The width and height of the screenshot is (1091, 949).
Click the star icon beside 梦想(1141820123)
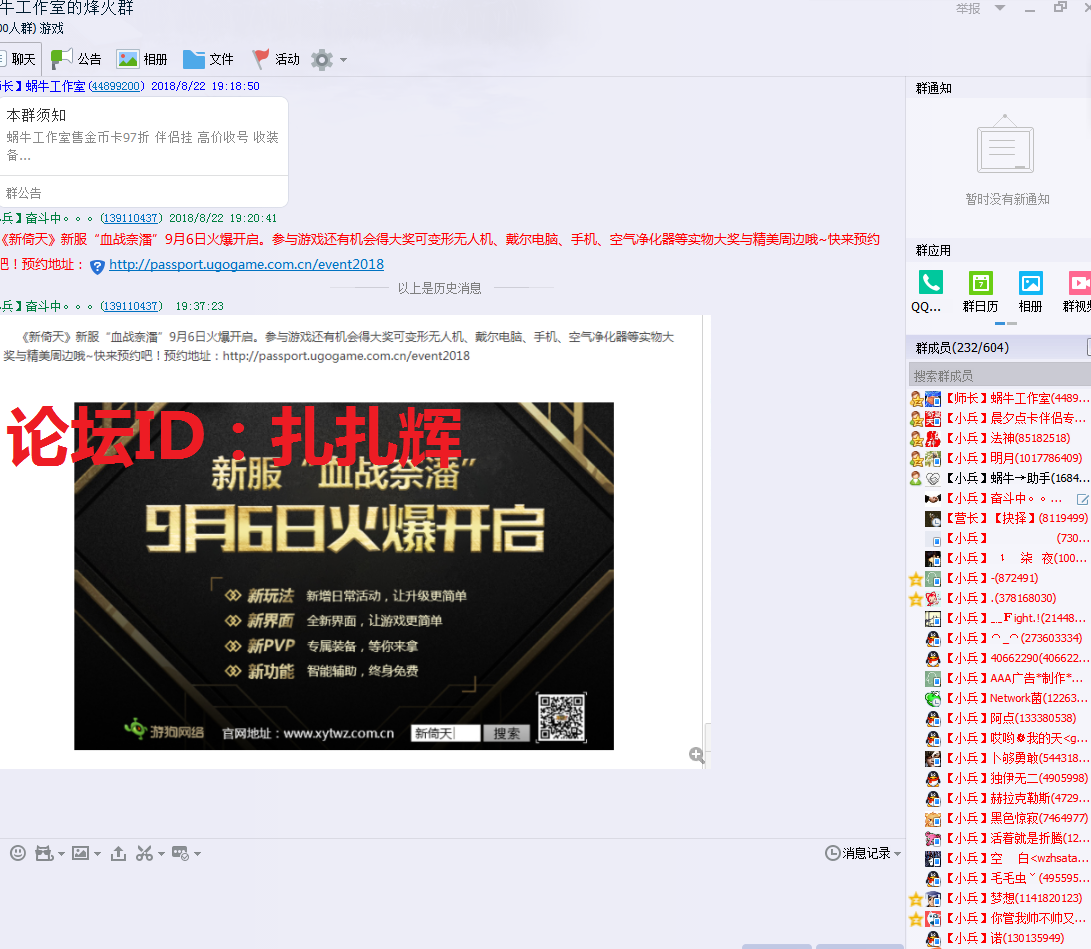click(916, 899)
